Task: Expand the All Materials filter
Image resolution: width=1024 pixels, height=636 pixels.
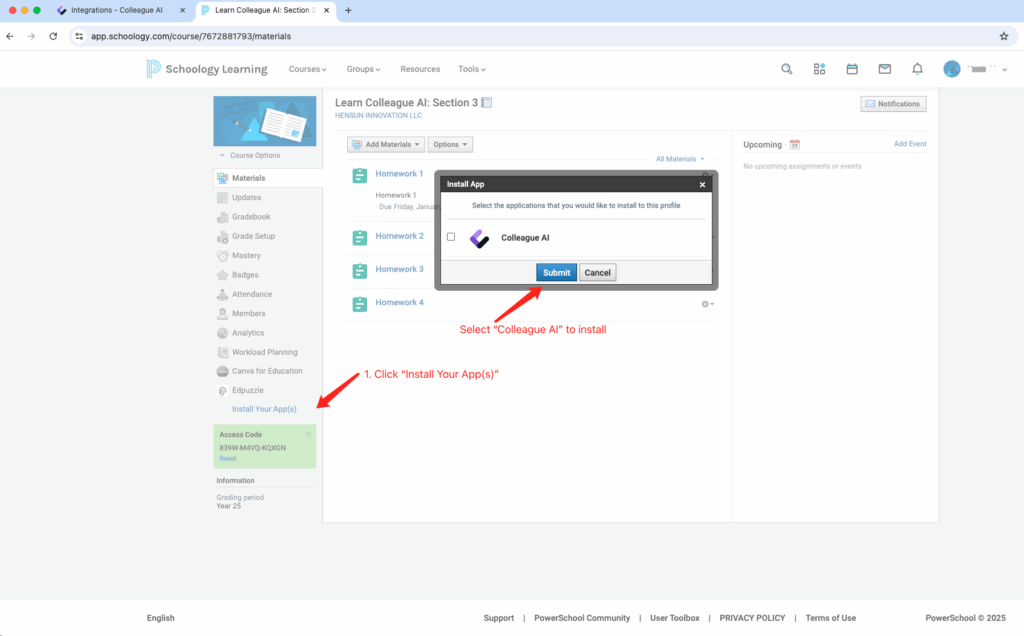Action: point(680,159)
